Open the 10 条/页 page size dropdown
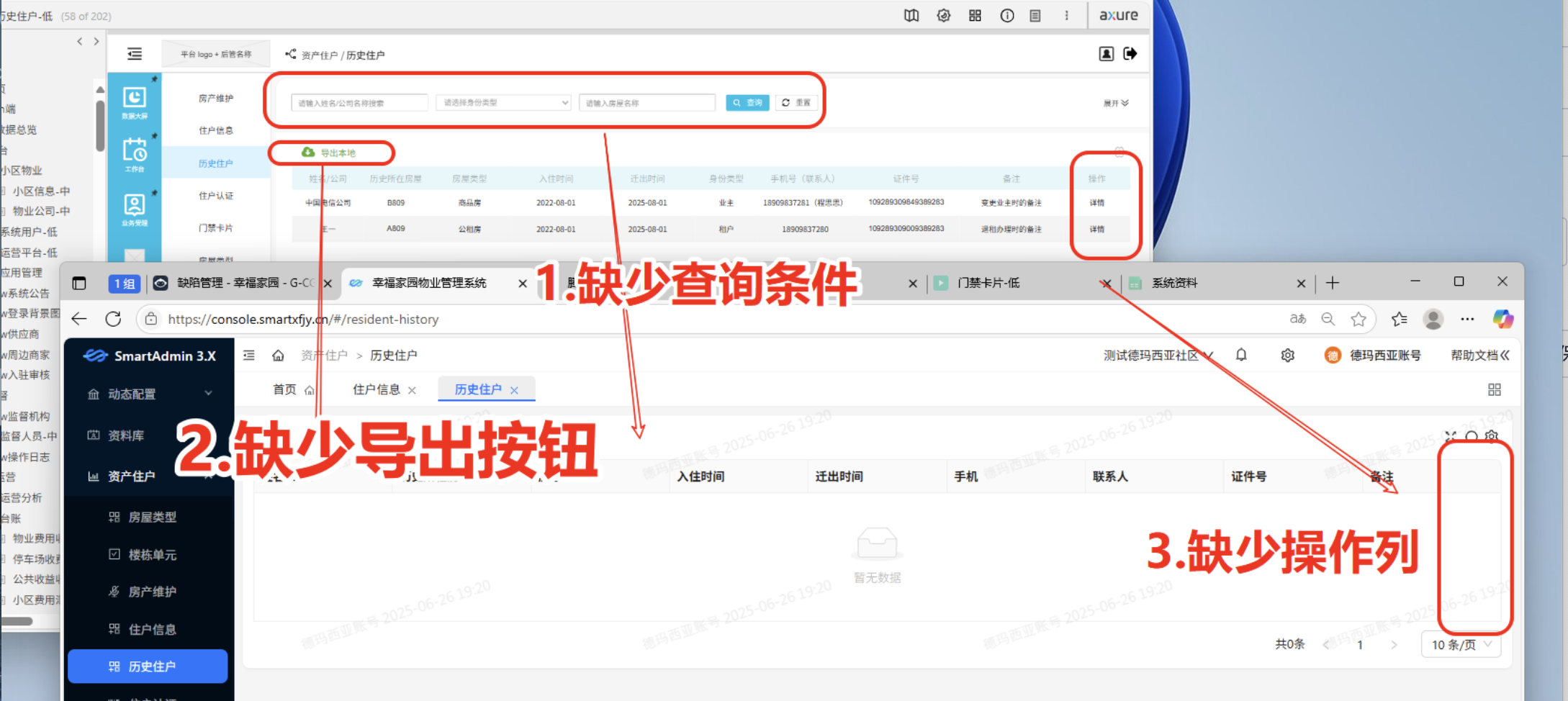 point(1461,645)
